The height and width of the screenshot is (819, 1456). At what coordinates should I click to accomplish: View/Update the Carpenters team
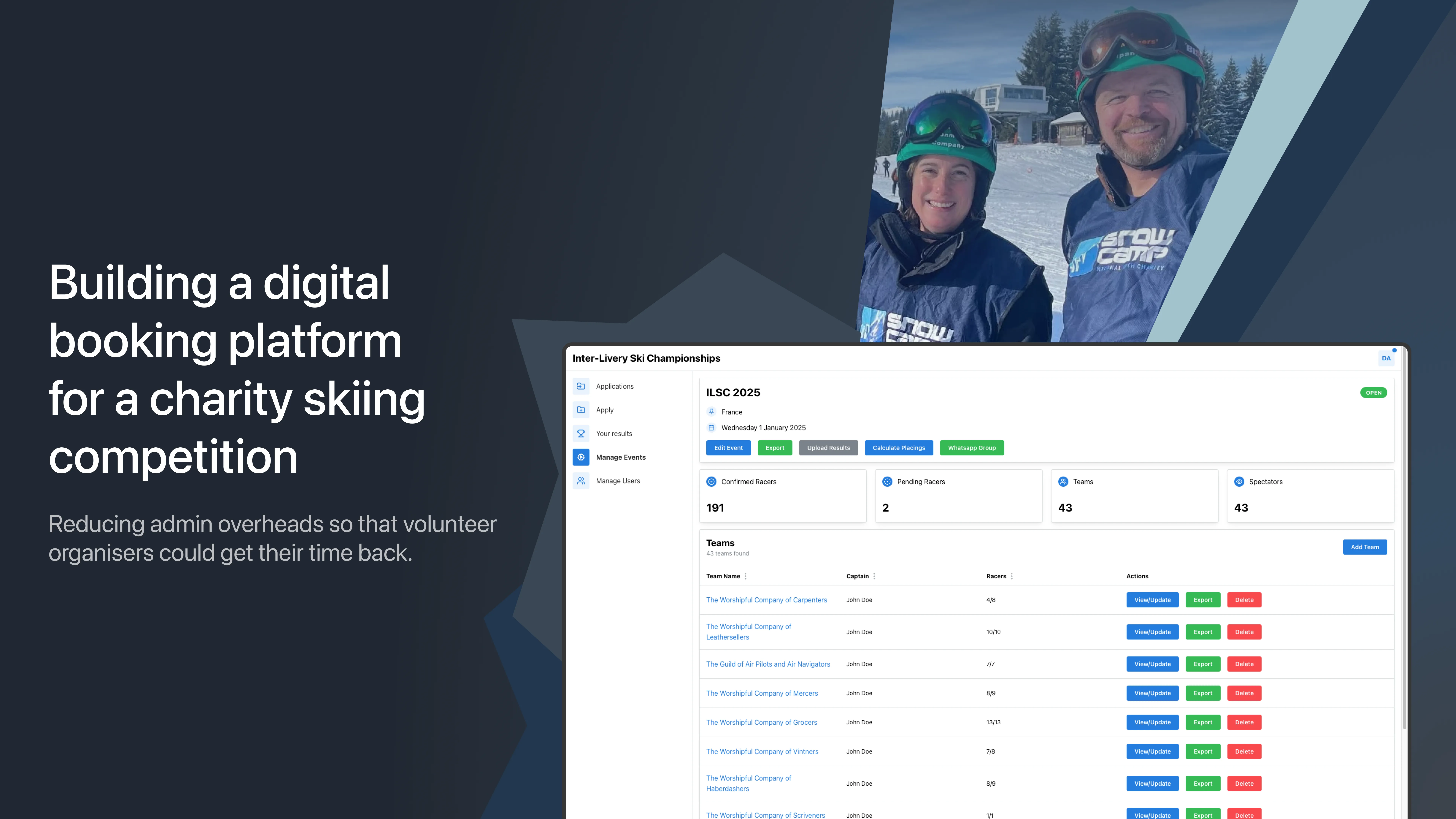[1152, 600]
